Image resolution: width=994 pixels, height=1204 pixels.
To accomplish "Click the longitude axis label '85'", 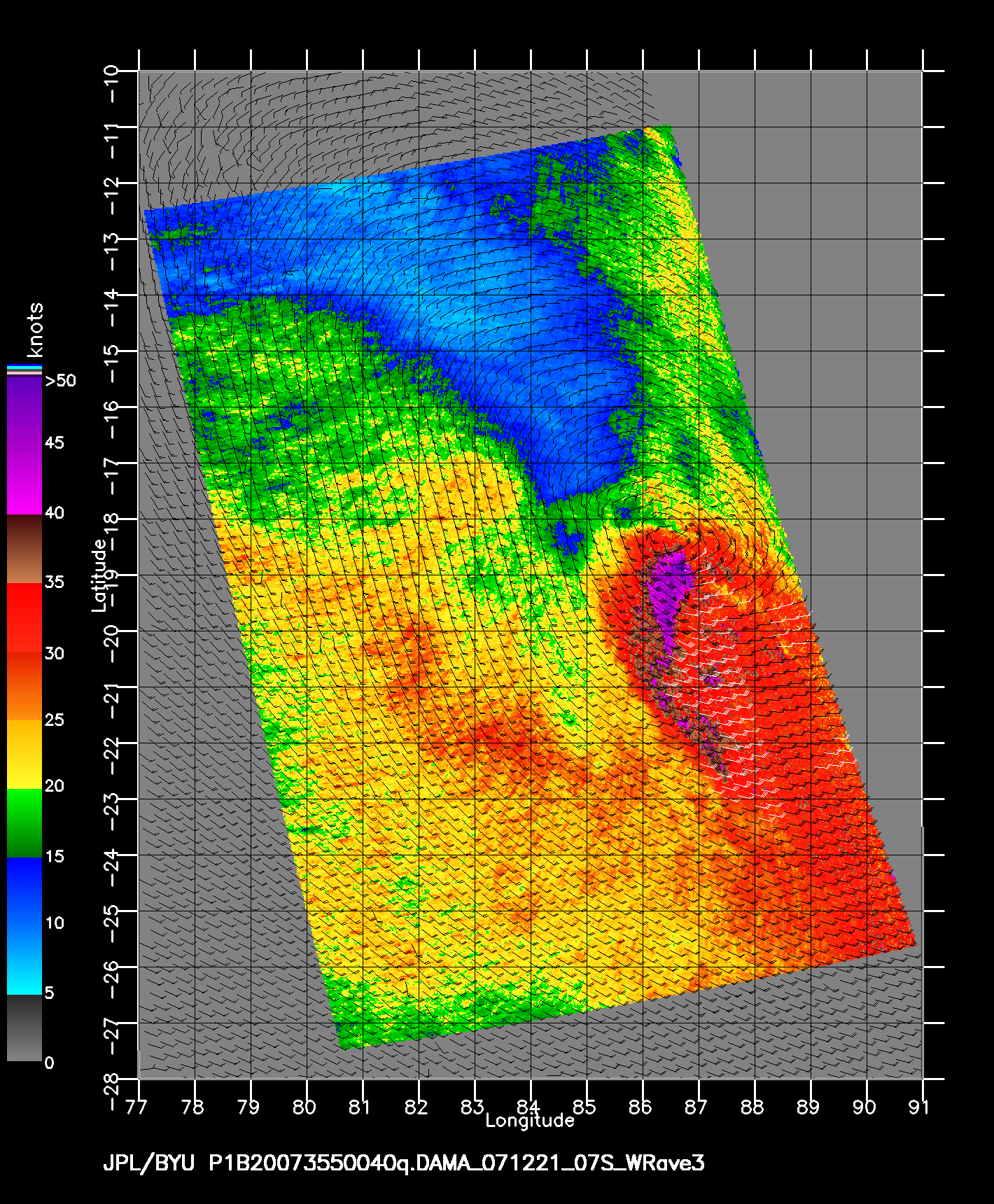I will 584,1107.
